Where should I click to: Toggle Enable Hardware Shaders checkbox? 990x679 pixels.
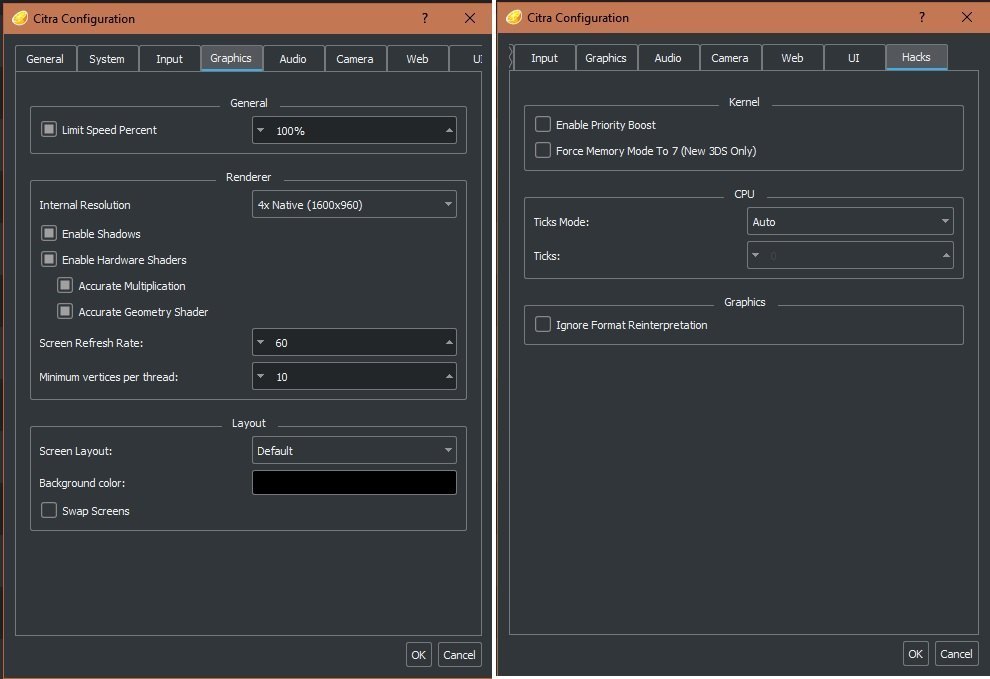pos(49,260)
